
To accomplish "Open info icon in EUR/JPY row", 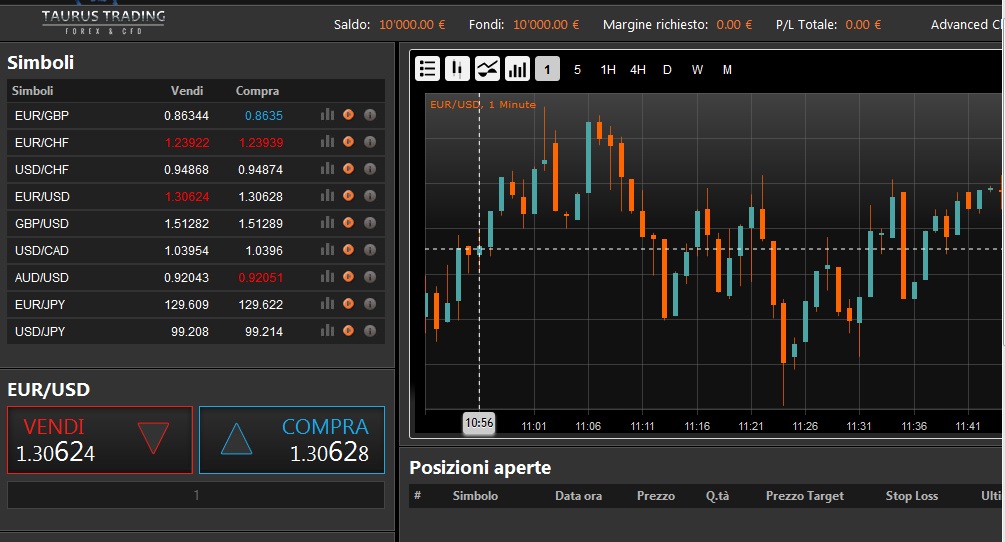I will pyautogui.click(x=370, y=303).
